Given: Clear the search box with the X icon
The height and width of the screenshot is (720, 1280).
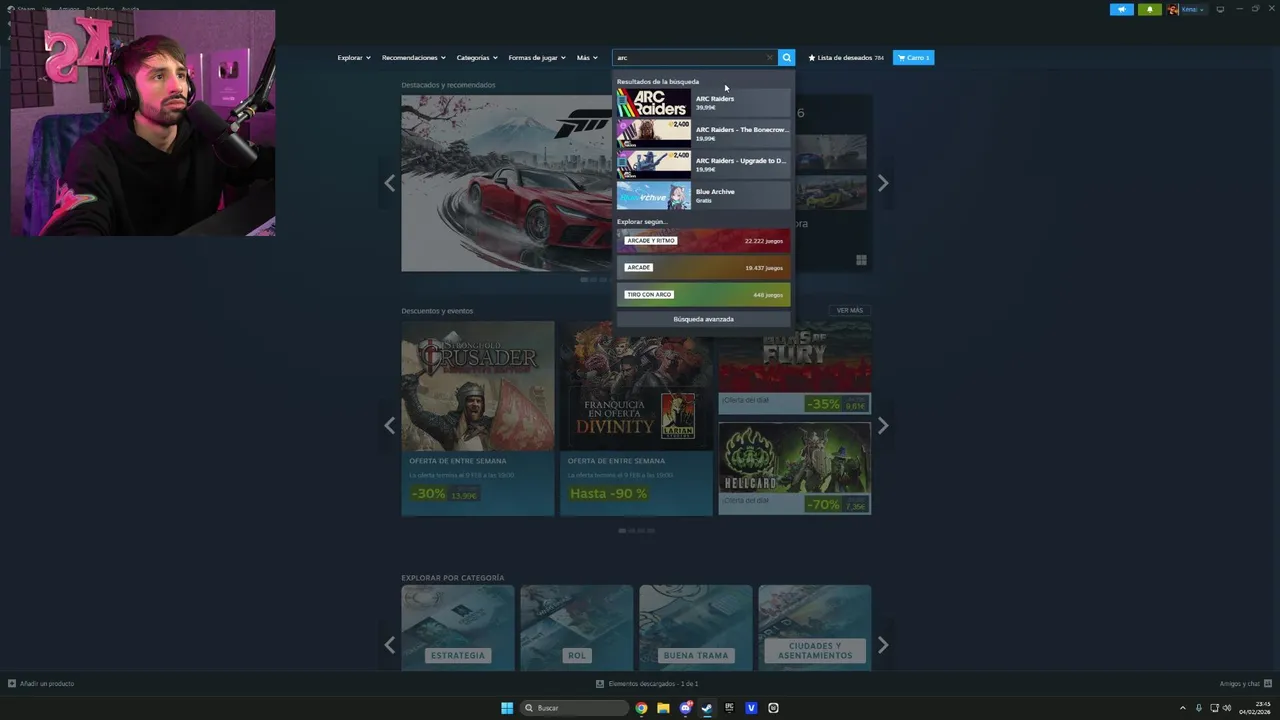Looking at the screenshot, I should pyautogui.click(x=769, y=58).
